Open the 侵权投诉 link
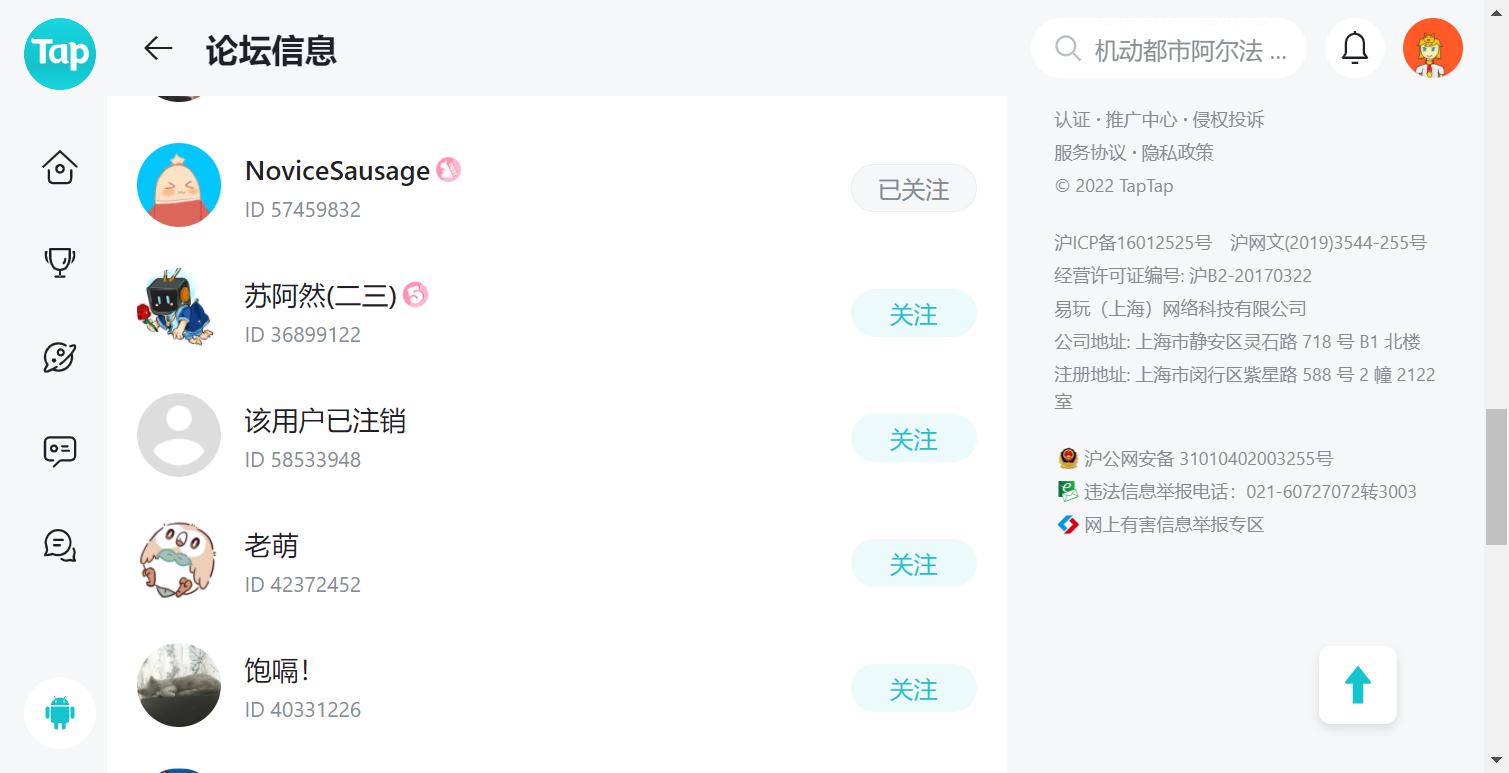This screenshot has width=1509, height=773. [1228, 120]
